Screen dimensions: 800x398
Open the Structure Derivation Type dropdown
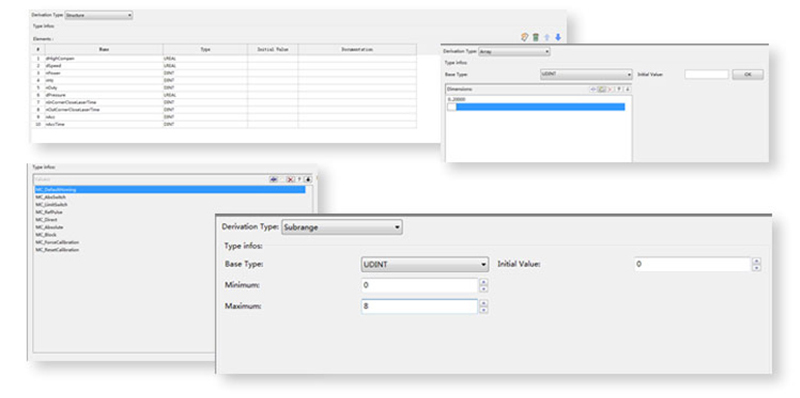(98, 15)
